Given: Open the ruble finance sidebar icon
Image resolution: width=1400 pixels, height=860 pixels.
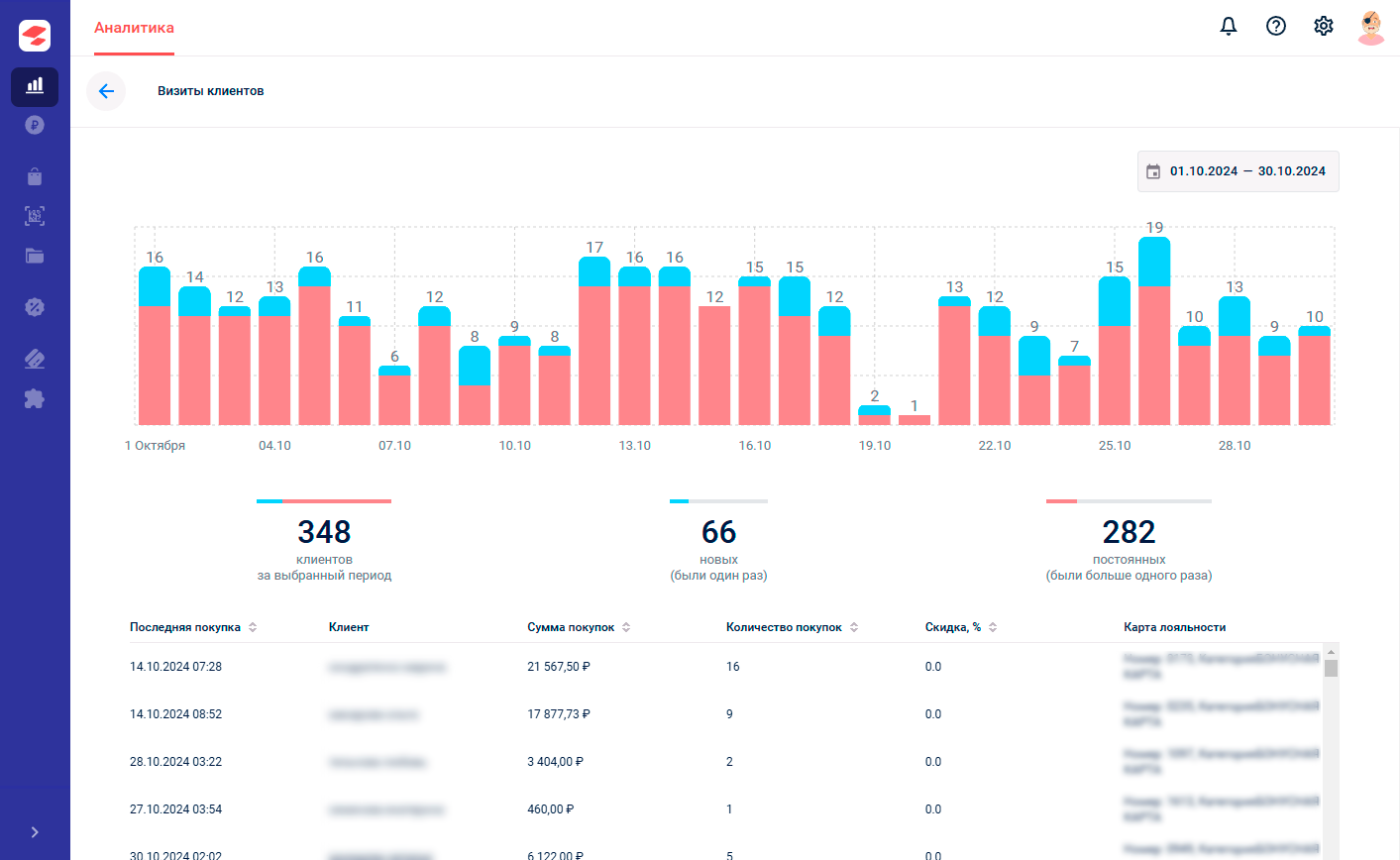Looking at the screenshot, I should coord(35,125).
